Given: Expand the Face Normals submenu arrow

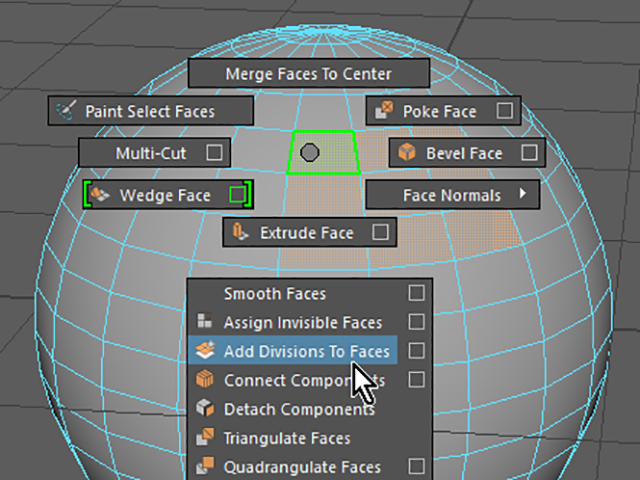Looking at the screenshot, I should (x=523, y=193).
